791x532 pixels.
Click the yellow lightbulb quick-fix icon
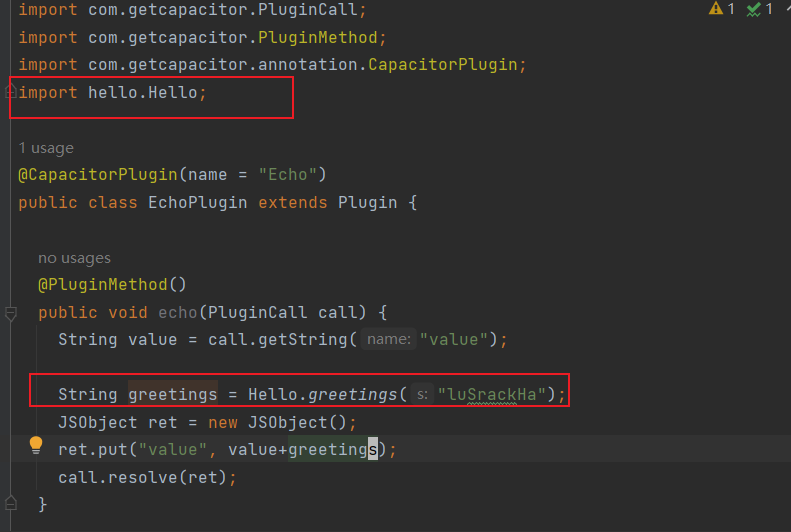tap(36, 445)
